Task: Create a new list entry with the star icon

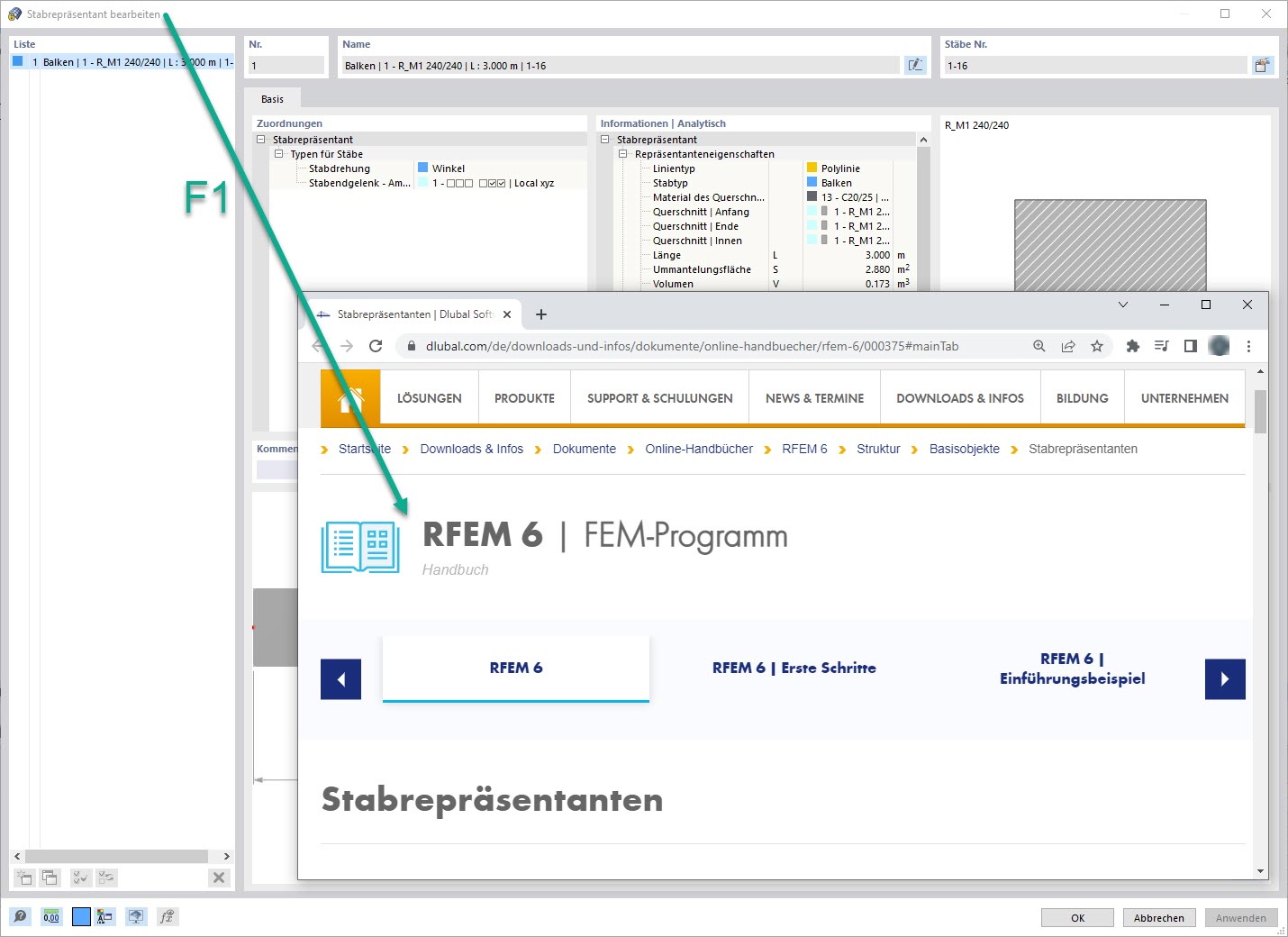Action: tap(24, 878)
